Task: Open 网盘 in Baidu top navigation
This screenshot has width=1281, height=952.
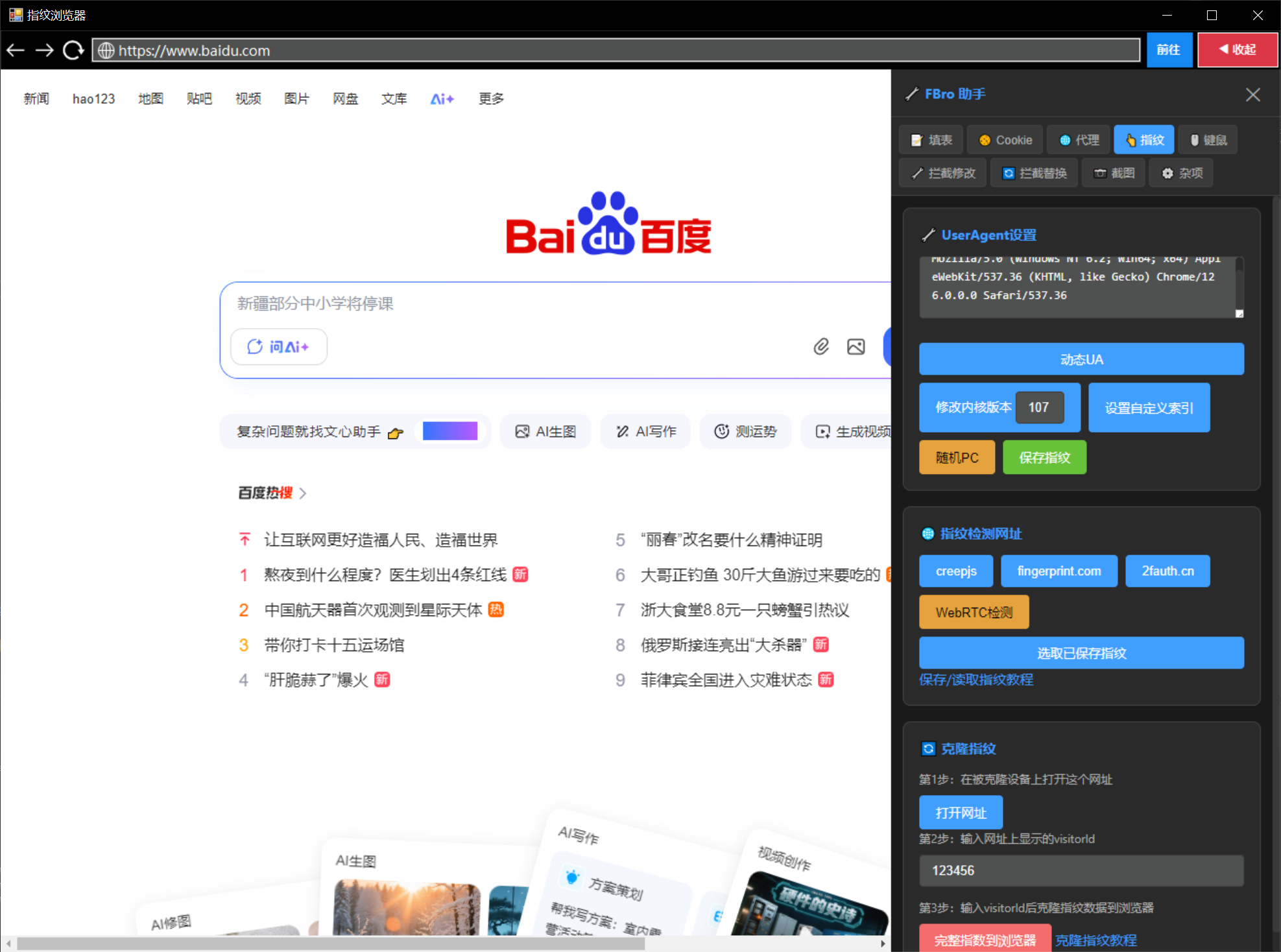Action: (x=345, y=99)
